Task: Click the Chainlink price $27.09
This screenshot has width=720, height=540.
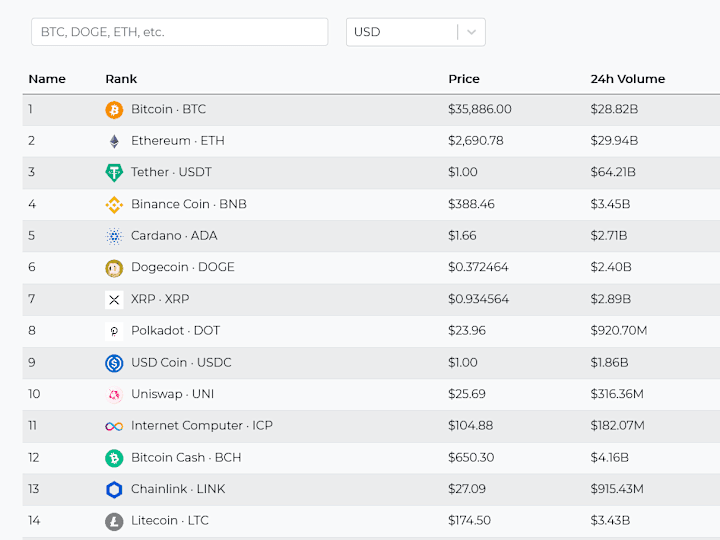Action: point(467,489)
